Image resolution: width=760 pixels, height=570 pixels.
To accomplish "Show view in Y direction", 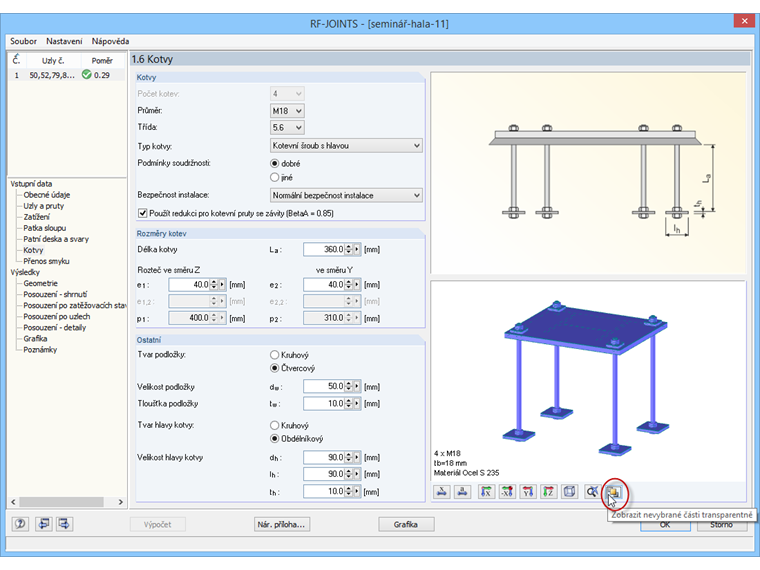I will point(528,491).
